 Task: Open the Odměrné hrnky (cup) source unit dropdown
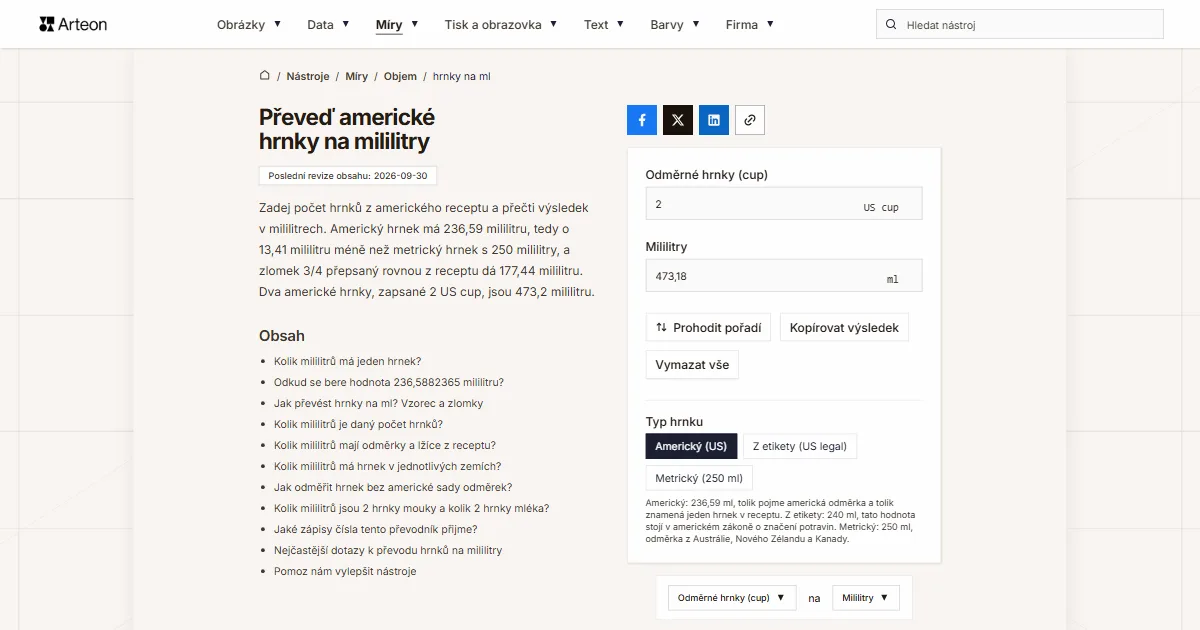click(x=733, y=598)
